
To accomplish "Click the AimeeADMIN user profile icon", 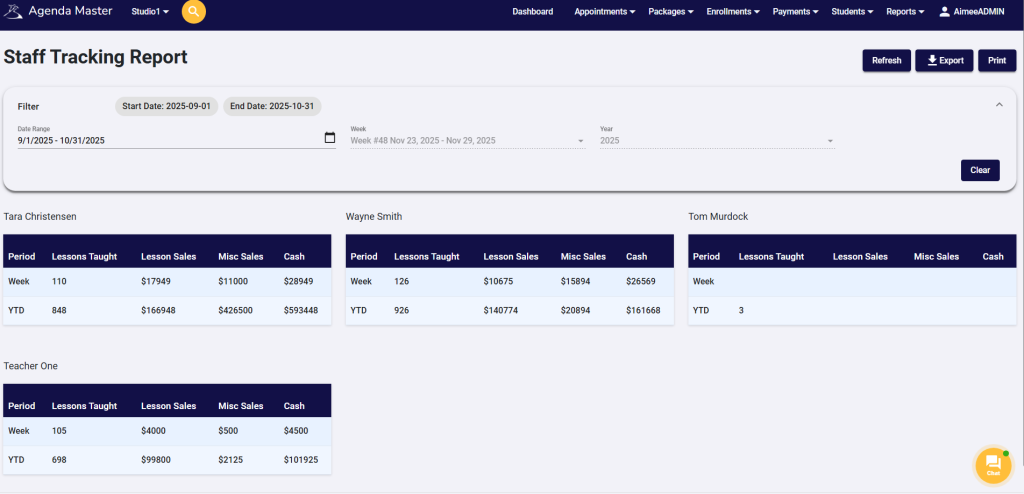I will [945, 12].
